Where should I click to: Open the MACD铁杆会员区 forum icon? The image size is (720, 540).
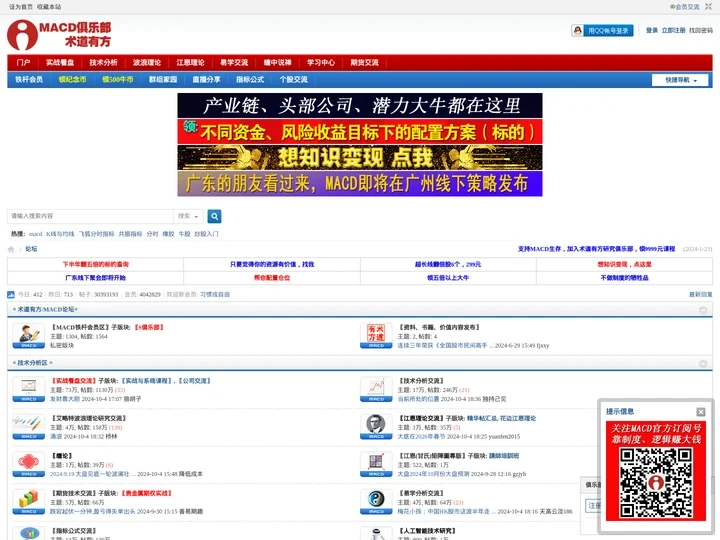28,336
